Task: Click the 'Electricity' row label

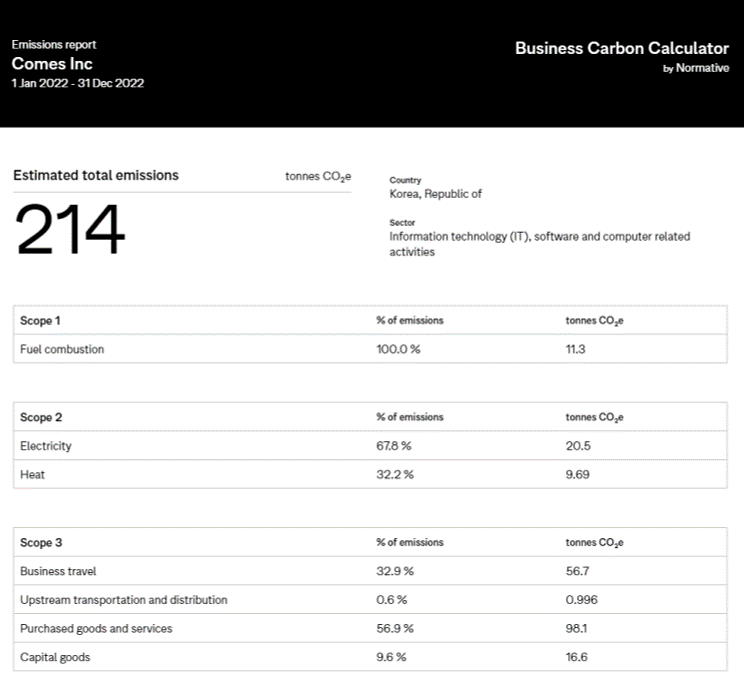Action: [x=46, y=446]
